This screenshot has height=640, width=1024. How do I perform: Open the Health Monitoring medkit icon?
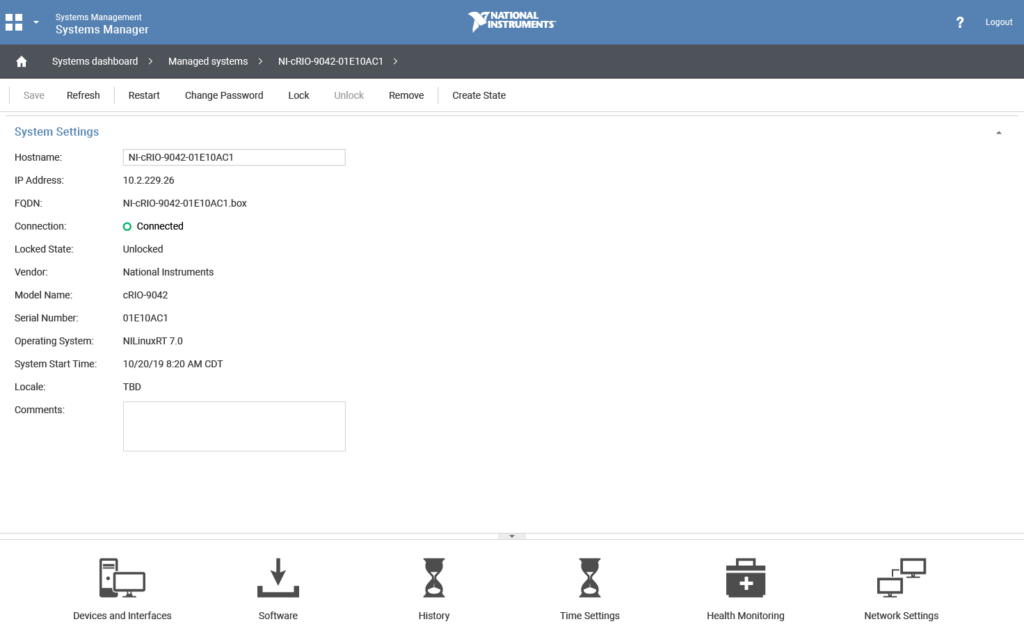[x=745, y=579]
